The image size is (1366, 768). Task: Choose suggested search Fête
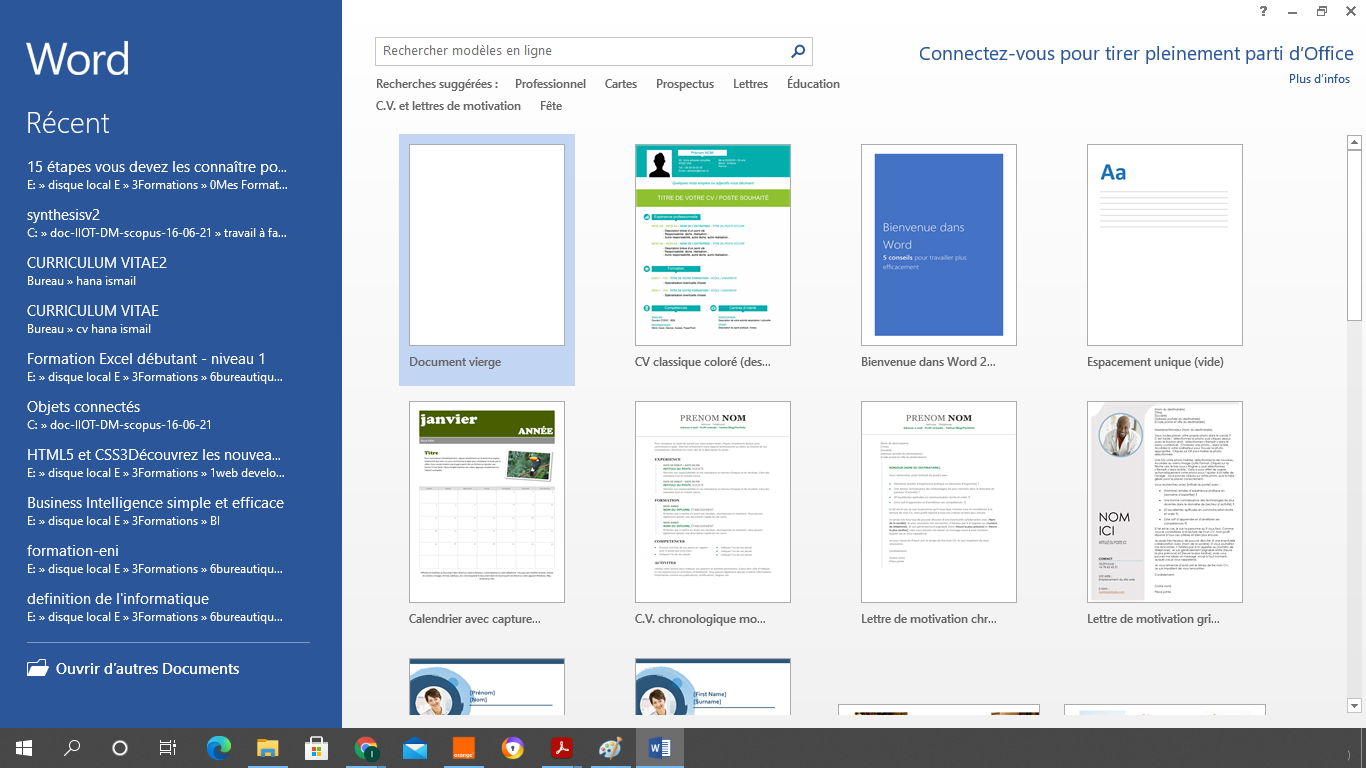tap(551, 106)
